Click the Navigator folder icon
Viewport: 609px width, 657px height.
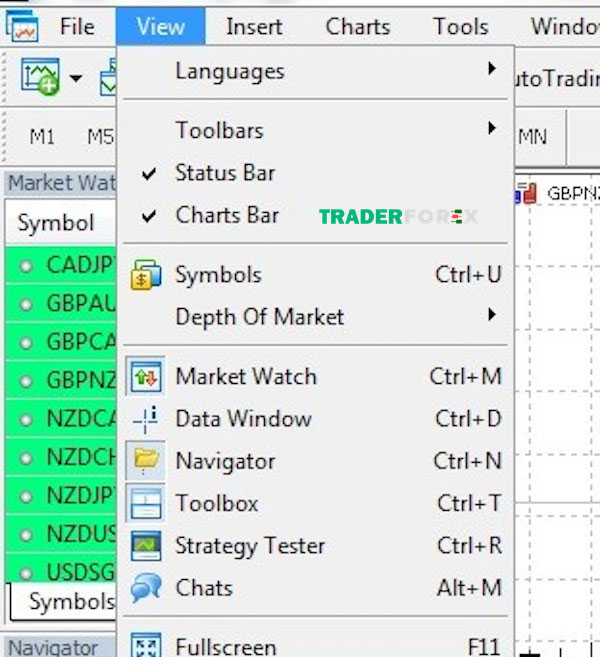[145, 461]
